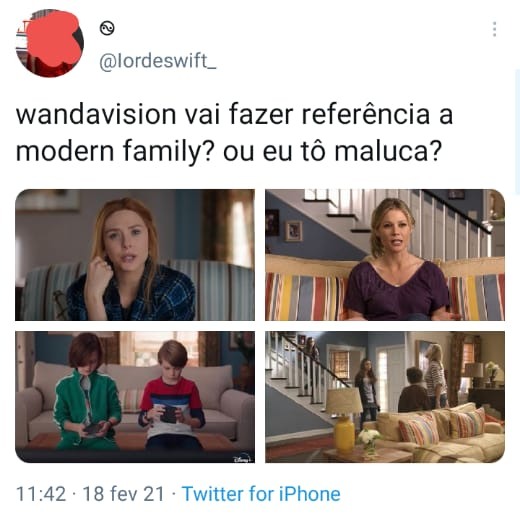Click the light blue scrollbar at right edge

(517, 132)
